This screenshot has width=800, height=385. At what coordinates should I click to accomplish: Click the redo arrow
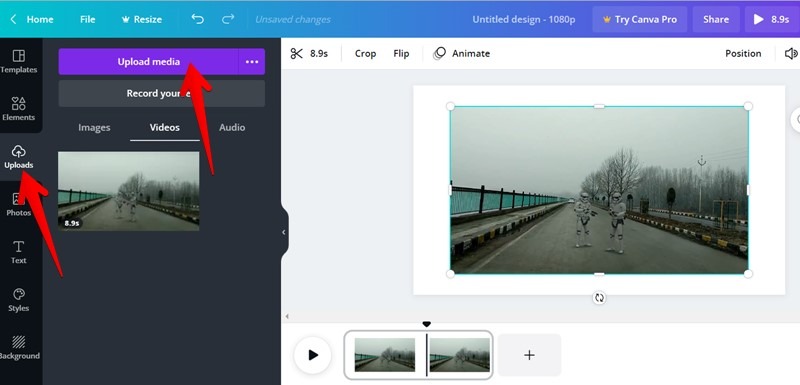(228, 19)
